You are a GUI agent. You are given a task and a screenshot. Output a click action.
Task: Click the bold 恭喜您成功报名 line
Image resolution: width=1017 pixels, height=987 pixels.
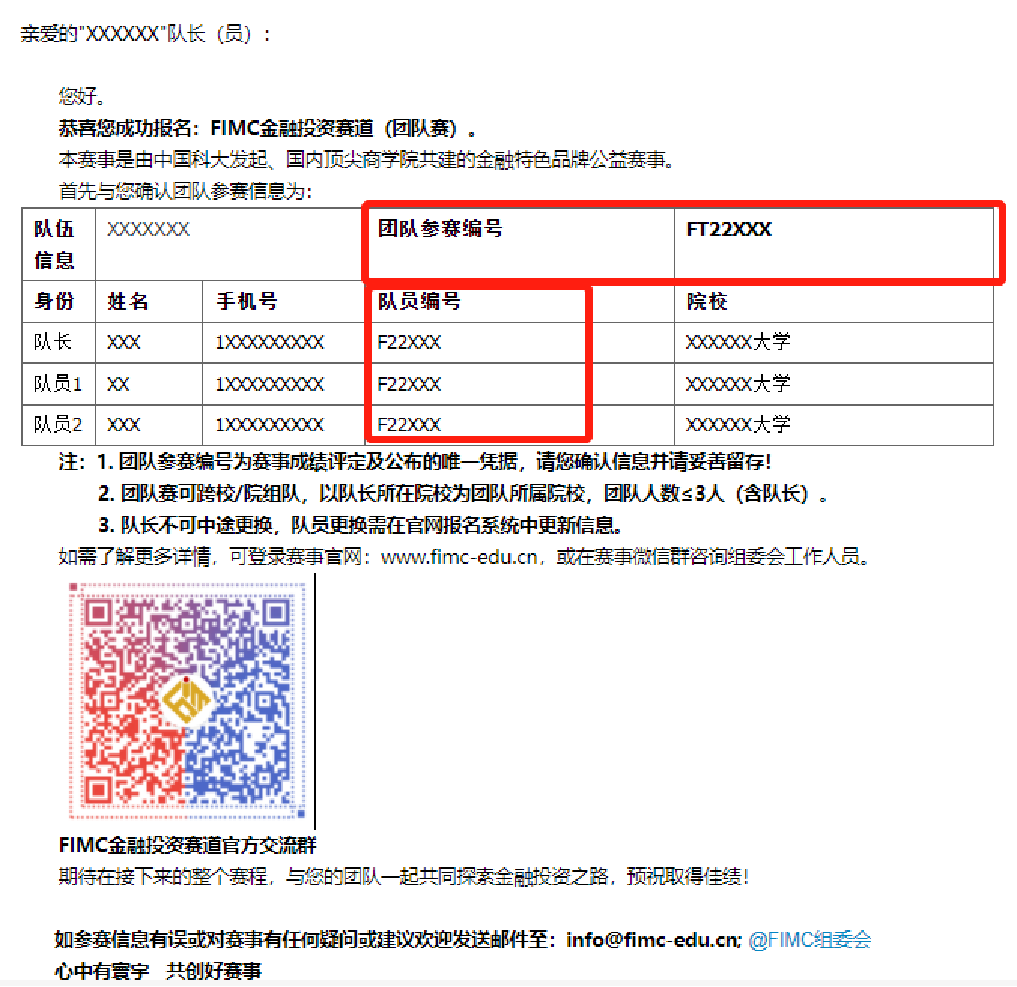(267, 128)
